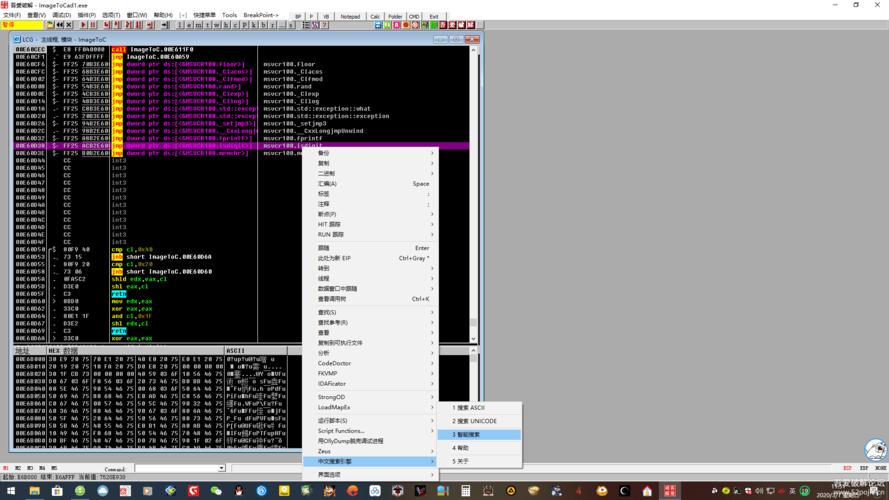
Task: Click the BP shortcut button
Action: (x=298, y=16)
